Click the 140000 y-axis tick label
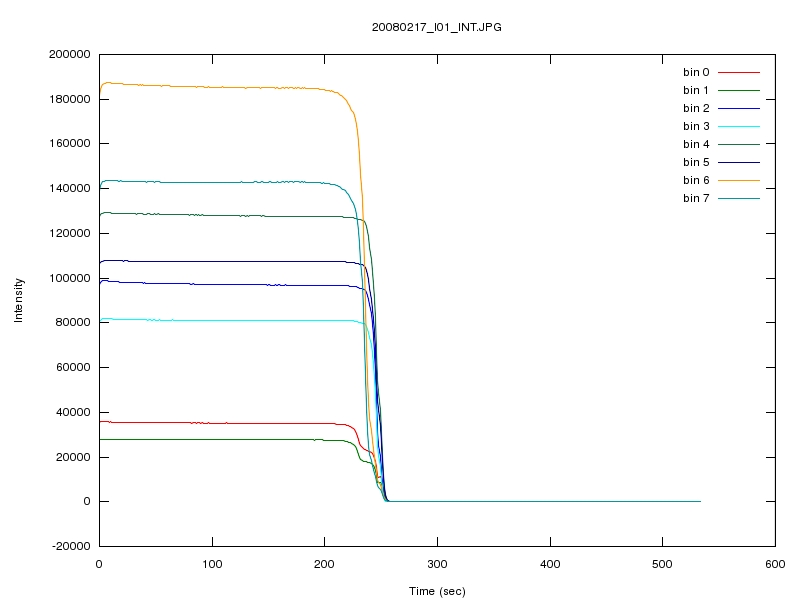The width and height of the screenshot is (800, 600). point(69,188)
